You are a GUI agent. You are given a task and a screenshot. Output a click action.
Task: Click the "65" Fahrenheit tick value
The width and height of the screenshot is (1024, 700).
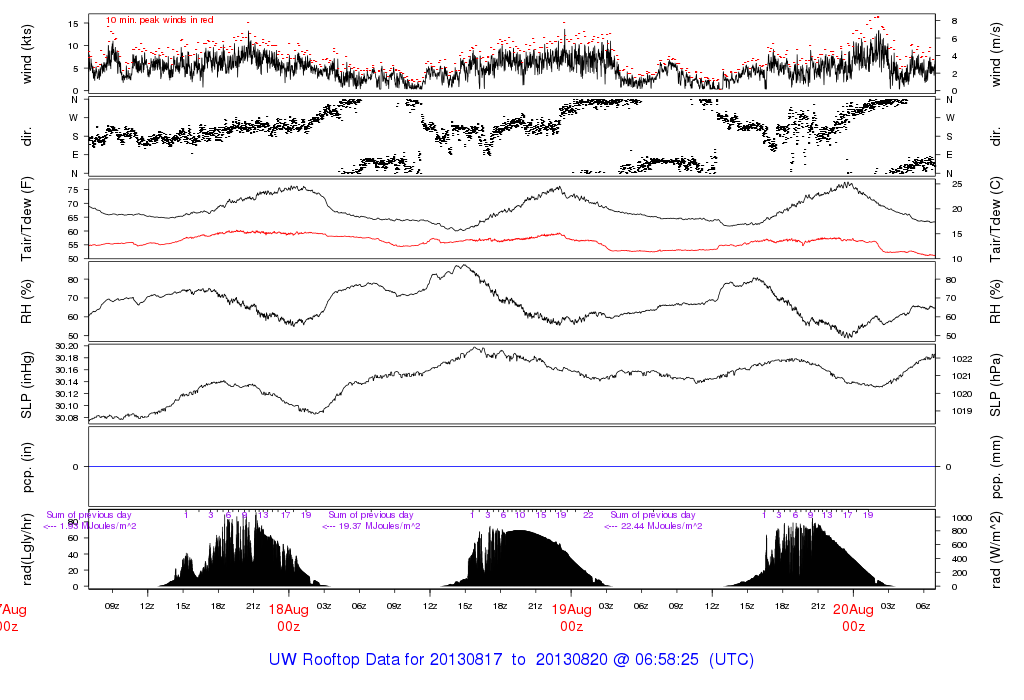(72, 217)
